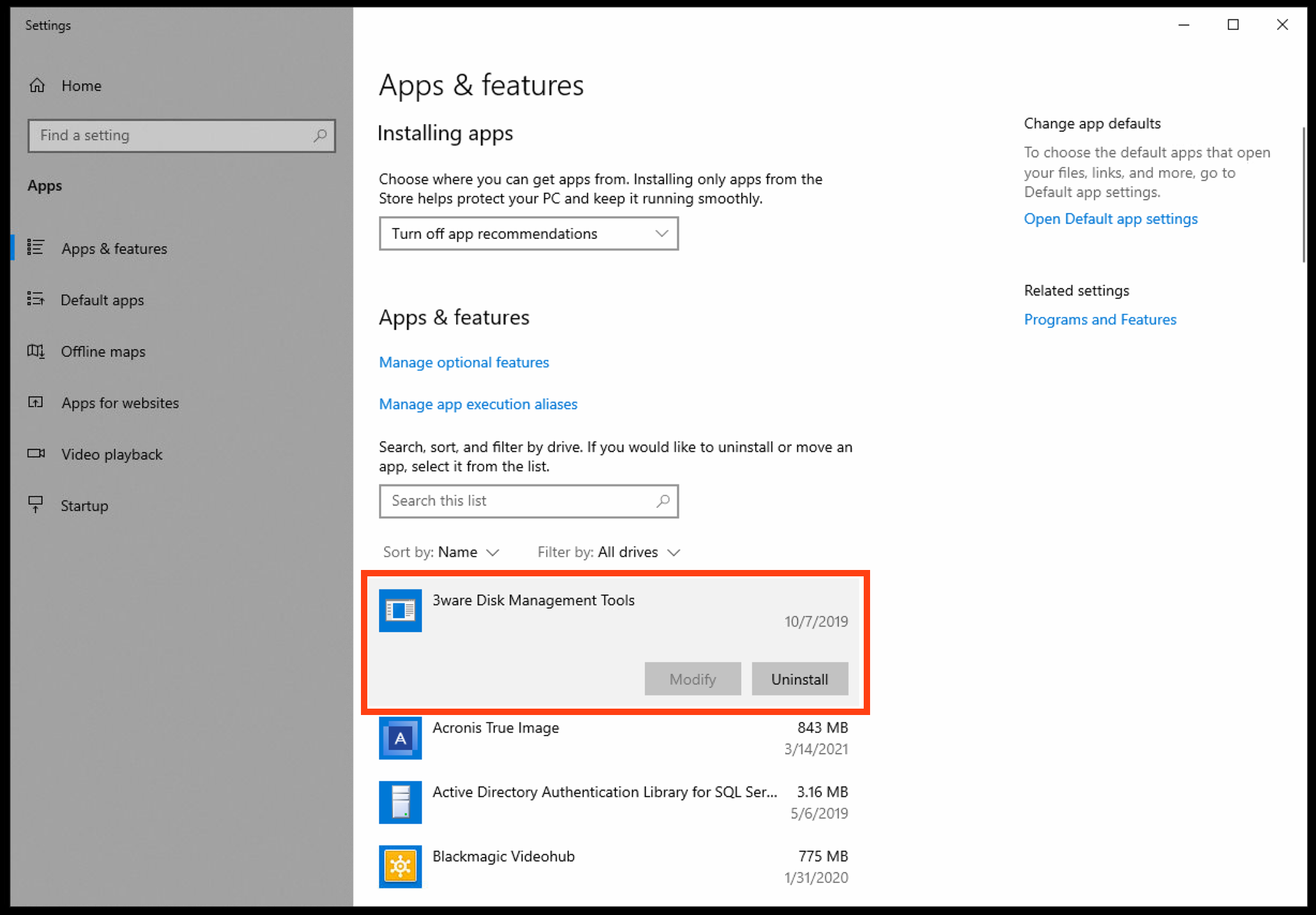Screen dimensions: 1316x915
Task: Open the Turn off app recommendations dropdown
Action: tap(528, 234)
